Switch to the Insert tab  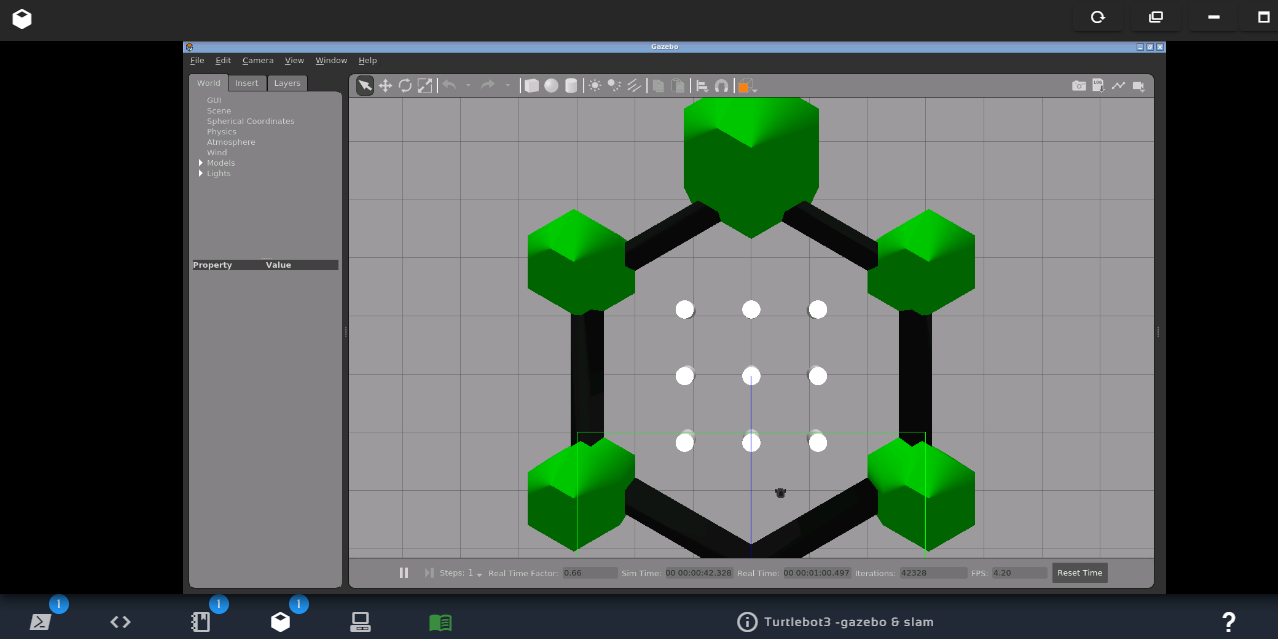click(246, 83)
